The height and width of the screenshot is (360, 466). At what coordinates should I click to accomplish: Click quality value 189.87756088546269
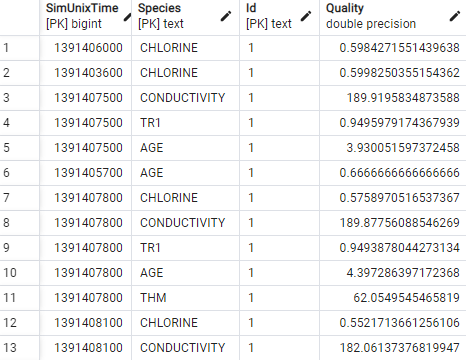393,223
